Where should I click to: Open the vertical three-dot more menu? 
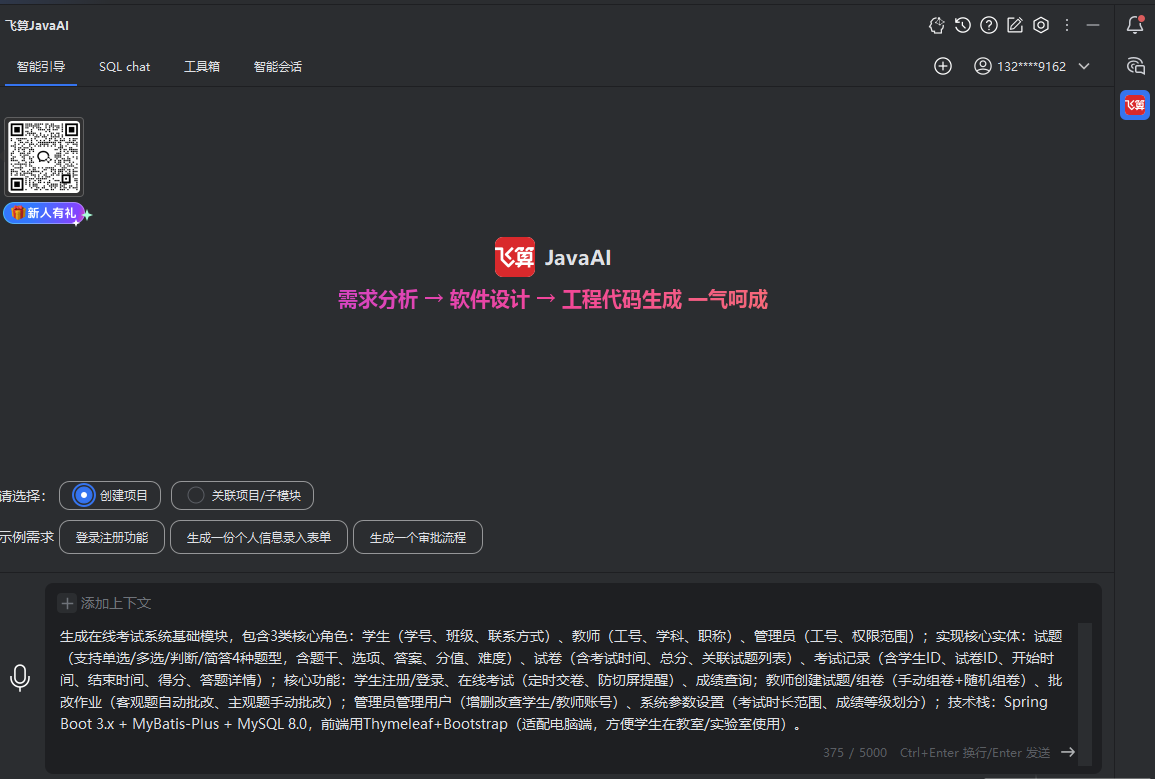pyautogui.click(x=1067, y=25)
